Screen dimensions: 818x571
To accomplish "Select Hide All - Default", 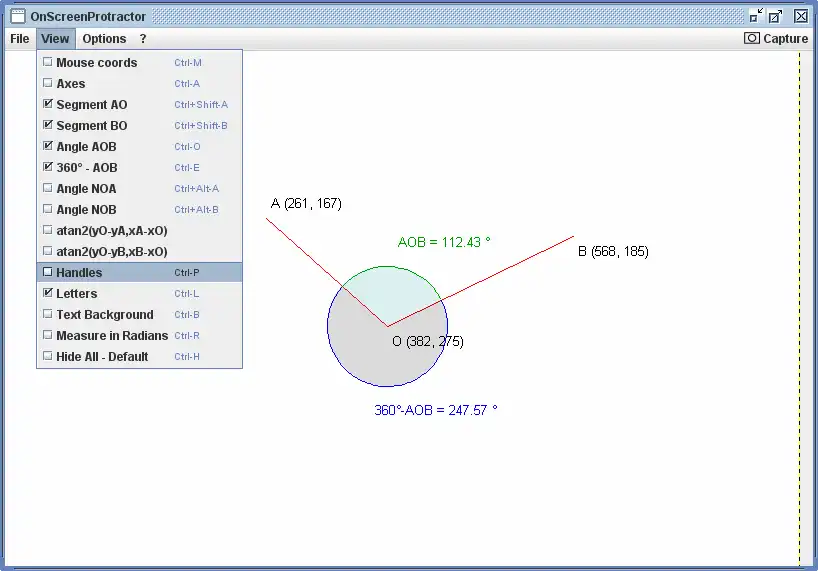I will pyautogui.click(x=139, y=357).
